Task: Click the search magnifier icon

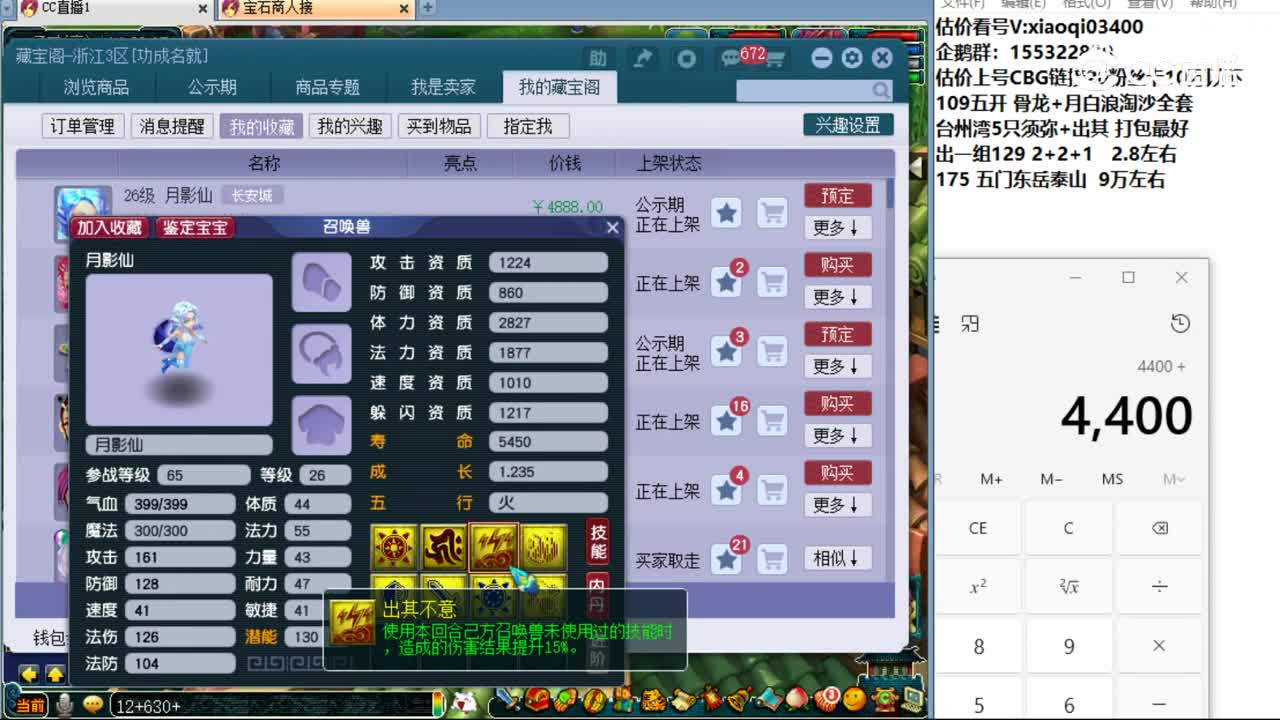Action: (879, 90)
